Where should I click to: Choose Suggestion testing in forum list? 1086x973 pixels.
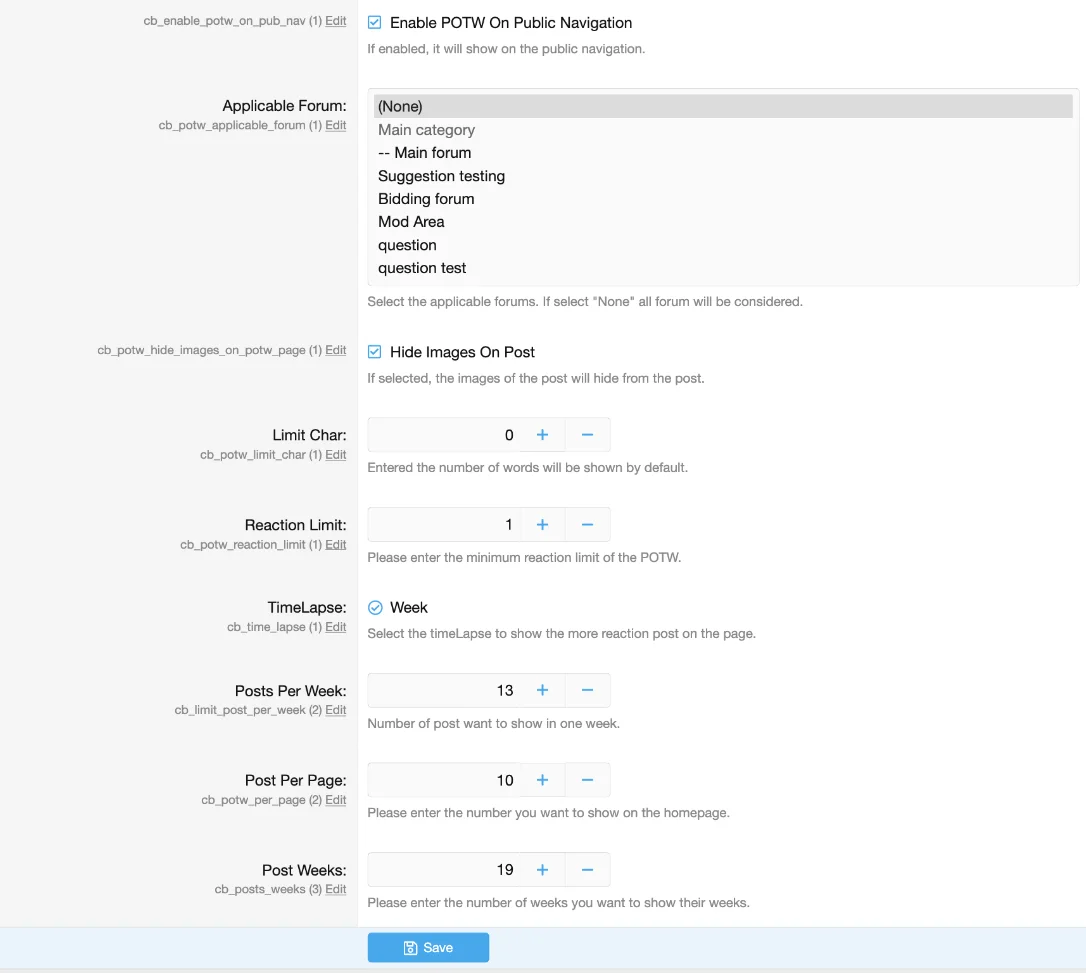441,176
